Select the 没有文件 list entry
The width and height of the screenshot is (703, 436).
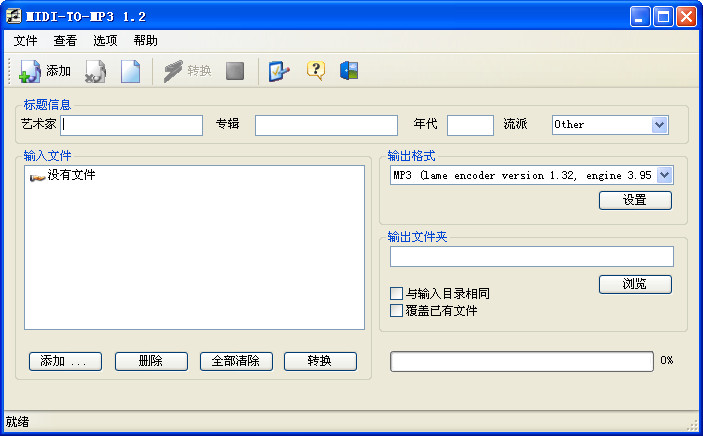click(x=71, y=175)
